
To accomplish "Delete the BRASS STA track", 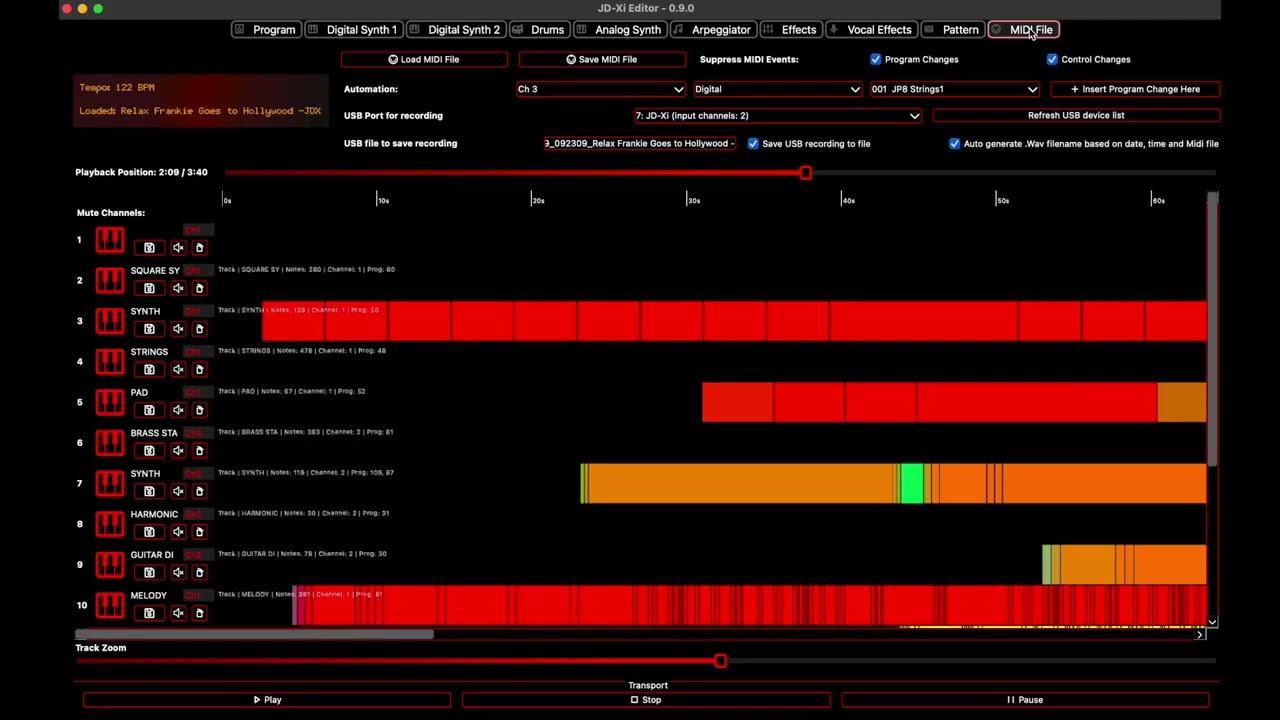I will point(199,450).
